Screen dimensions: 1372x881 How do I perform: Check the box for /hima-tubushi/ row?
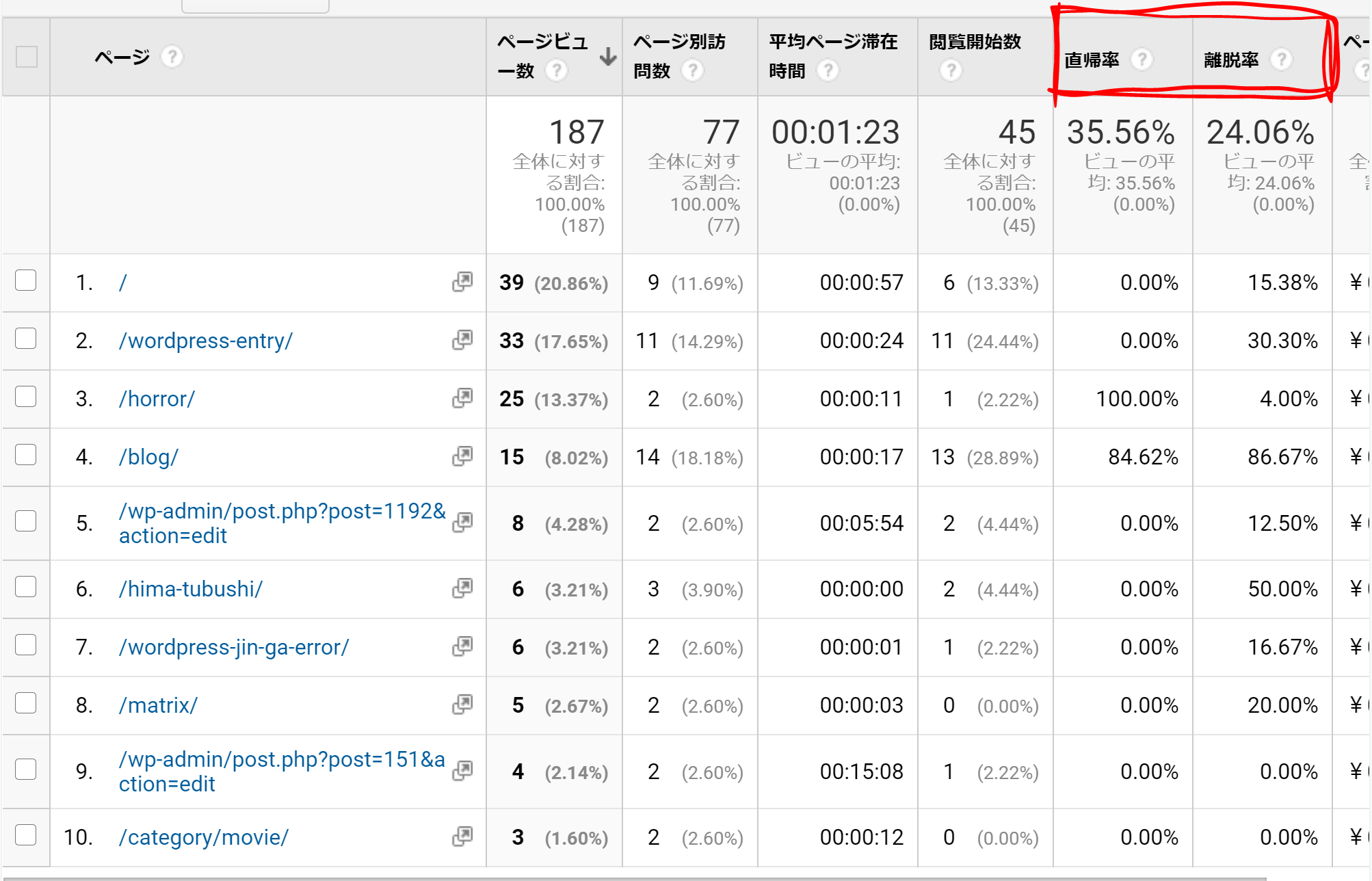click(x=26, y=587)
